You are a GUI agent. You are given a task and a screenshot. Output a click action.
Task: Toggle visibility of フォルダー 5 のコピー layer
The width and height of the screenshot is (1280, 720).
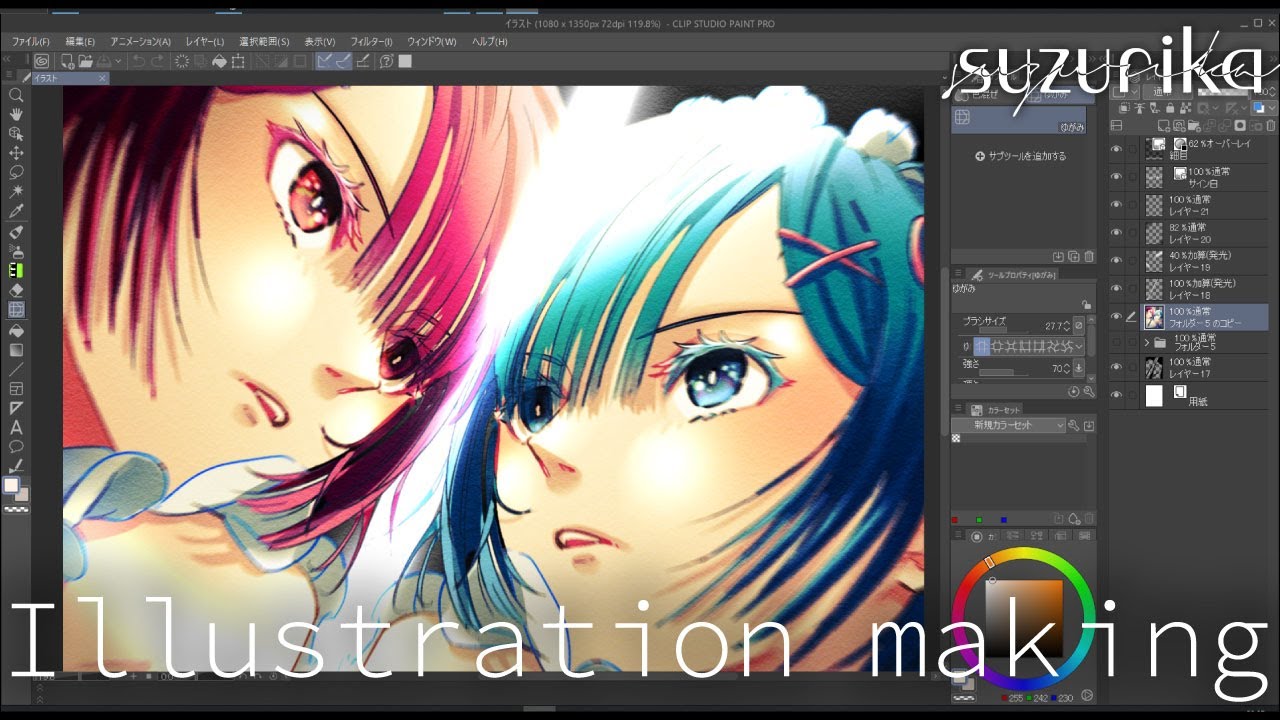pyautogui.click(x=1117, y=317)
